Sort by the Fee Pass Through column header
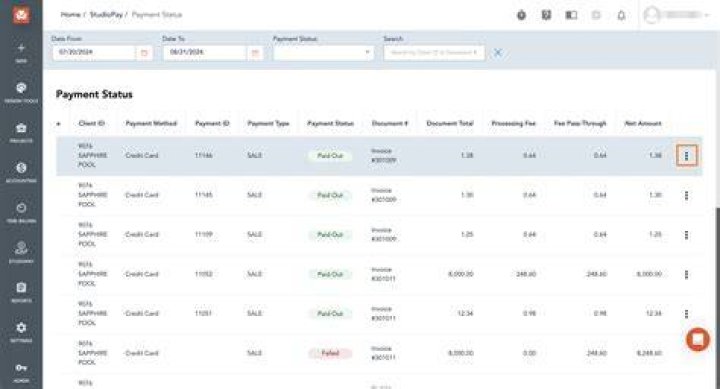This screenshot has height=389, width=720. click(580, 123)
